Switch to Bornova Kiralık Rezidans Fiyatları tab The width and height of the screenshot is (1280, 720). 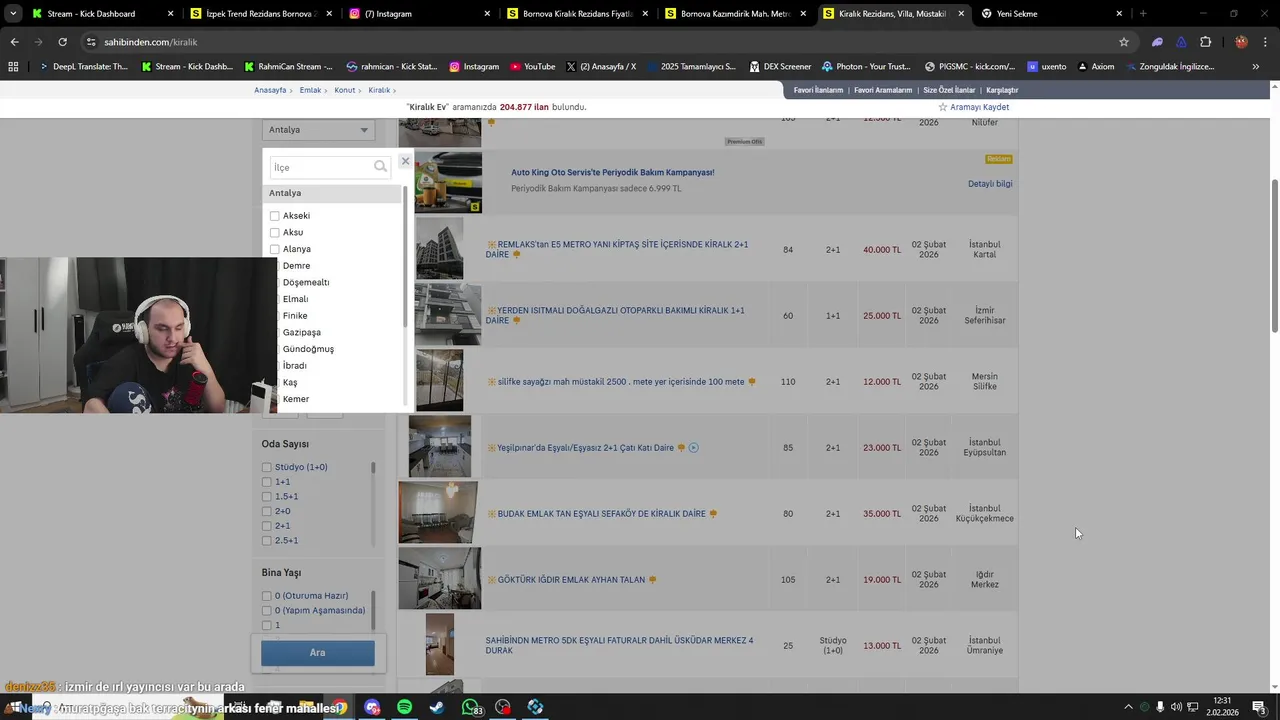pyautogui.click(x=578, y=14)
